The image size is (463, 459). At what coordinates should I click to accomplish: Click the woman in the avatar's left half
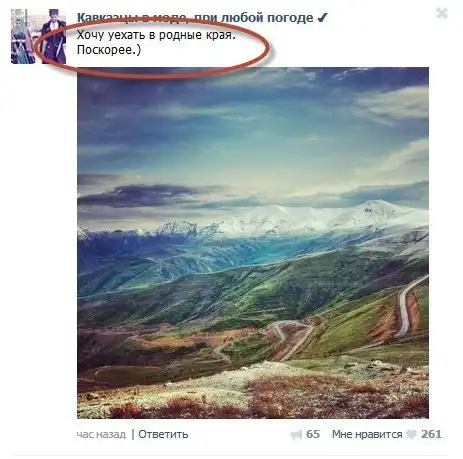coord(23,37)
